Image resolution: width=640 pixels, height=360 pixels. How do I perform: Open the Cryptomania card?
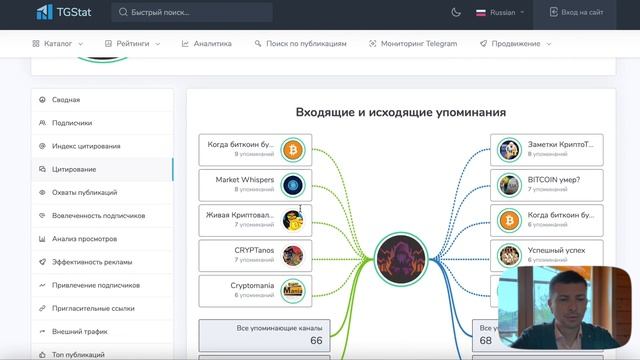[255, 291]
